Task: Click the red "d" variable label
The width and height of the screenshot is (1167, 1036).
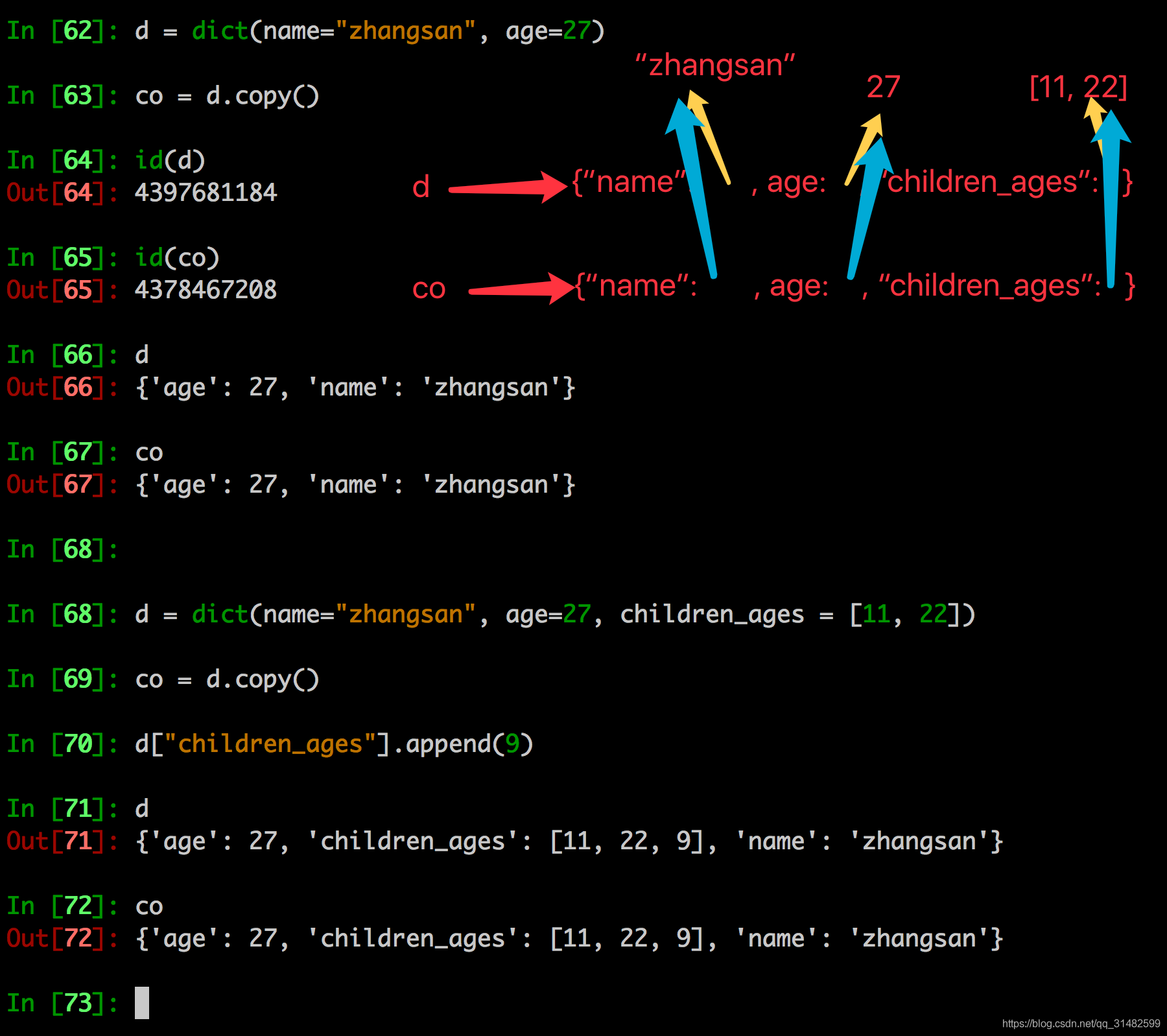Action: (x=421, y=187)
